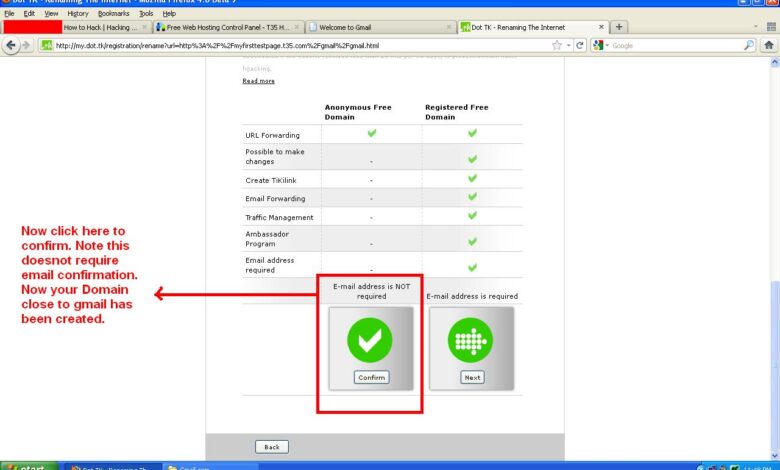Image resolution: width=780 pixels, height=470 pixels.
Task: Open the Google search engine dropdown
Action: pyautogui.click(x=599, y=45)
